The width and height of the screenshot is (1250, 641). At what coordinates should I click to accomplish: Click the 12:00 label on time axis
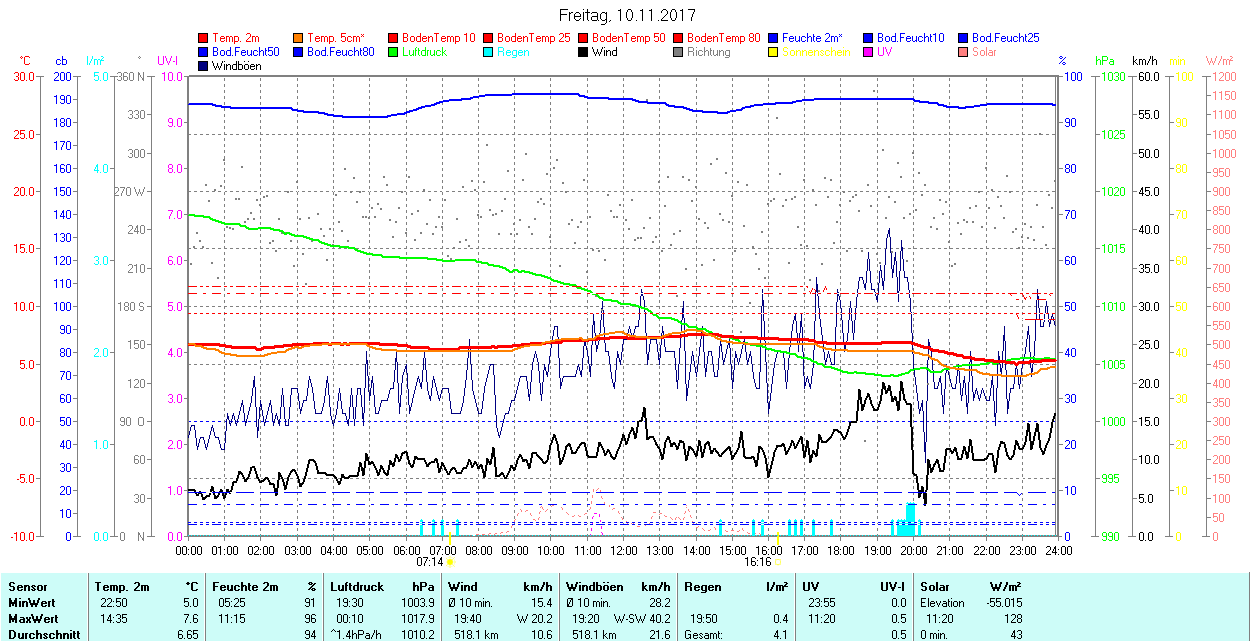click(x=624, y=550)
